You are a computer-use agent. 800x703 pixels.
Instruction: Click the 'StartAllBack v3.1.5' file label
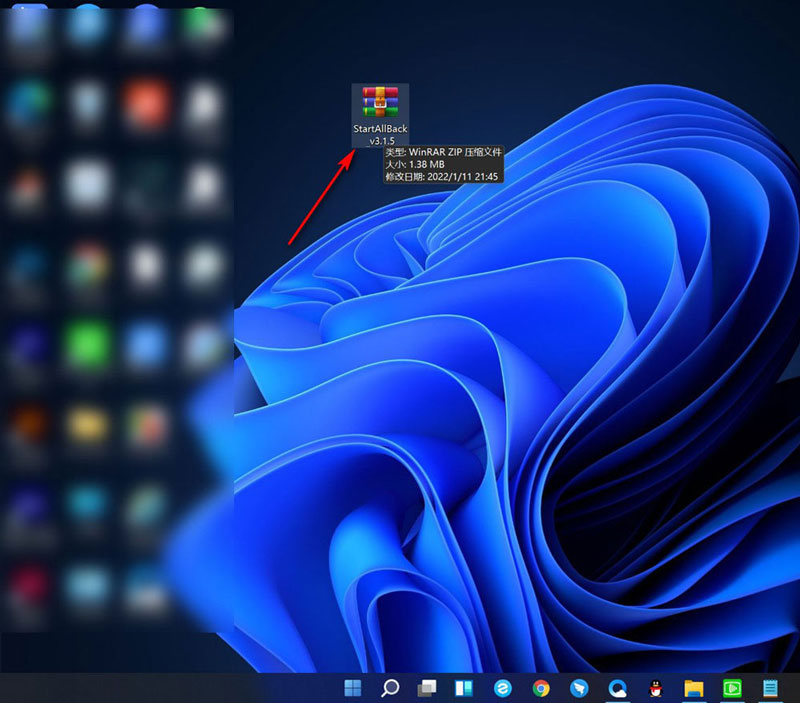coord(381,136)
